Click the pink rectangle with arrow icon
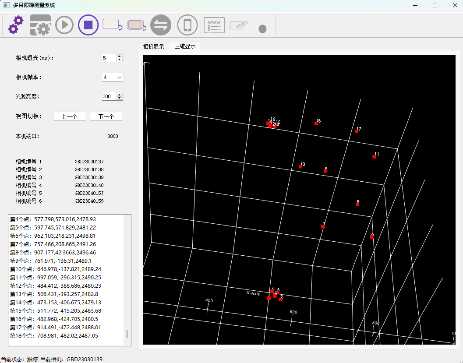Image resolution: width=463 pixels, height=363 pixels. coord(137,25)
